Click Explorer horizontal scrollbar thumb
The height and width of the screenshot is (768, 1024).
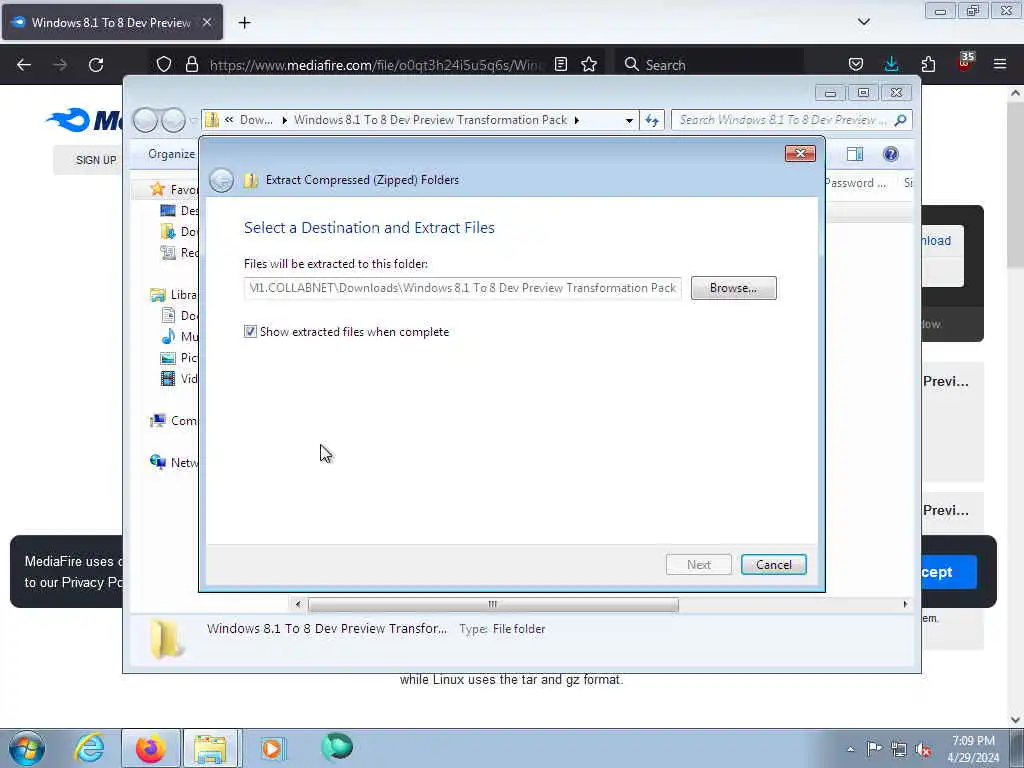pyautogui.click(x=493, y=605)
